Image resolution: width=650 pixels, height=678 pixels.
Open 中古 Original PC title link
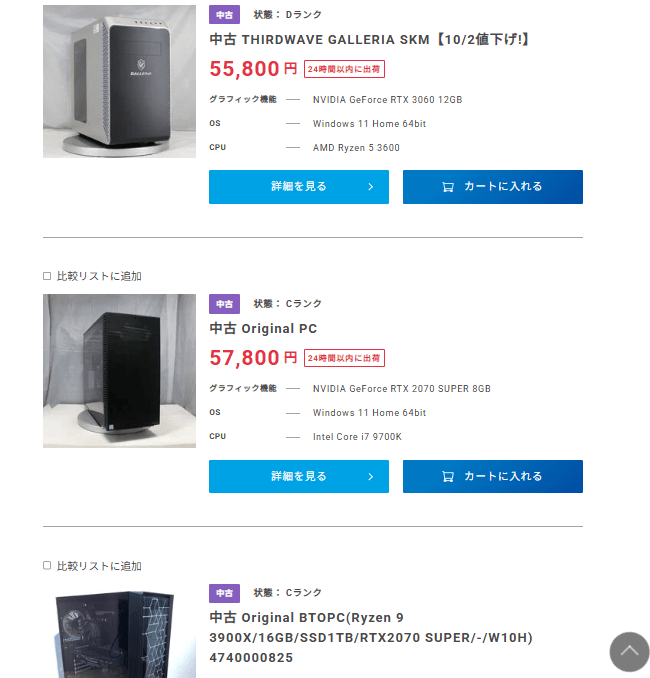point(263,329)
